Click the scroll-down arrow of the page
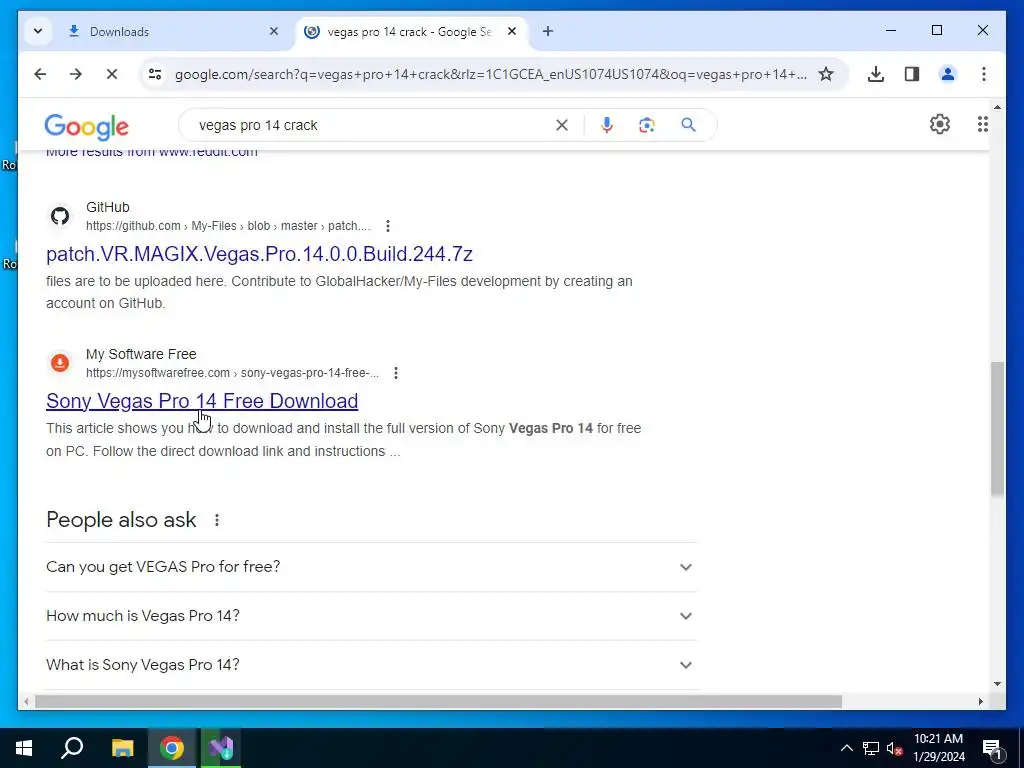The image size is (1024, 768). [997, 684]
